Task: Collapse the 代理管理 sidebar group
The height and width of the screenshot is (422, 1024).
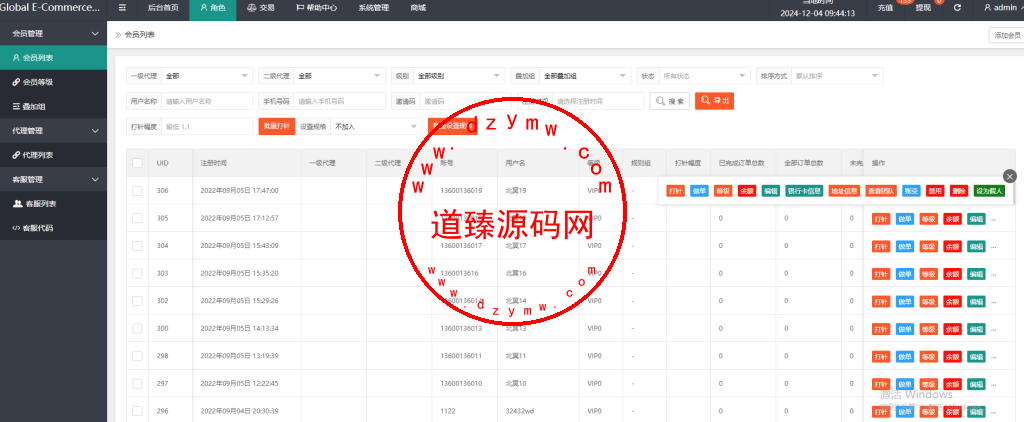Action: click(x=54, y=131)
